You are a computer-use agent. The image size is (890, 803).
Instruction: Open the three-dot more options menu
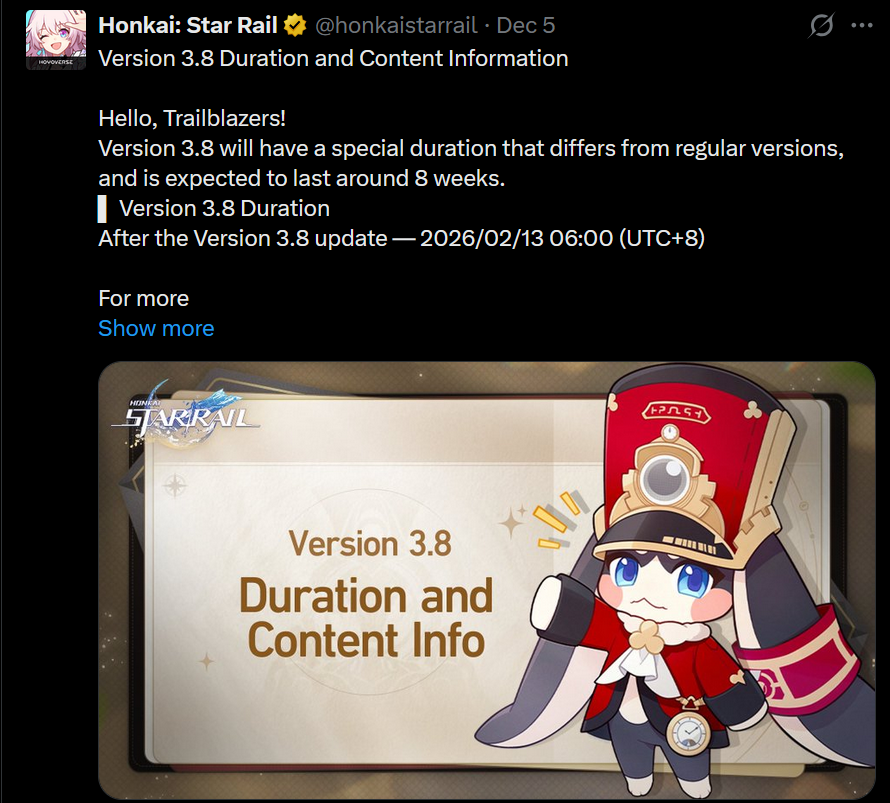click(862, 26)
